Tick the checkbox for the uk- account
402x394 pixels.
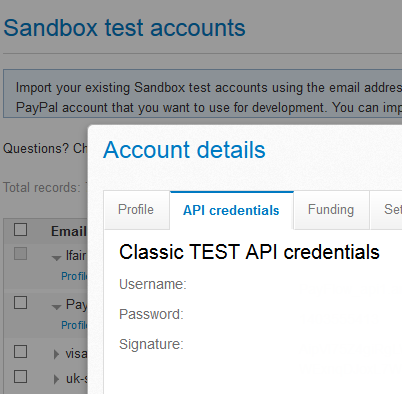pos(20,377)
